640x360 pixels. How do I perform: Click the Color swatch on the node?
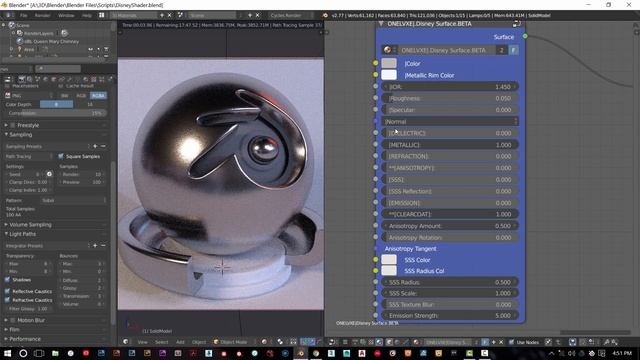[x=389, y=63]
